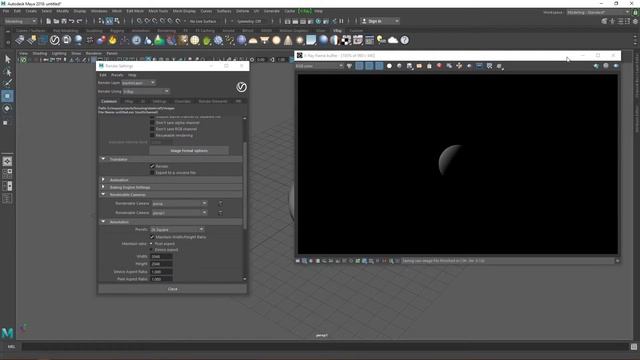640x360 pixels.
Task: Click the Width input field
Action: point(162,256)
